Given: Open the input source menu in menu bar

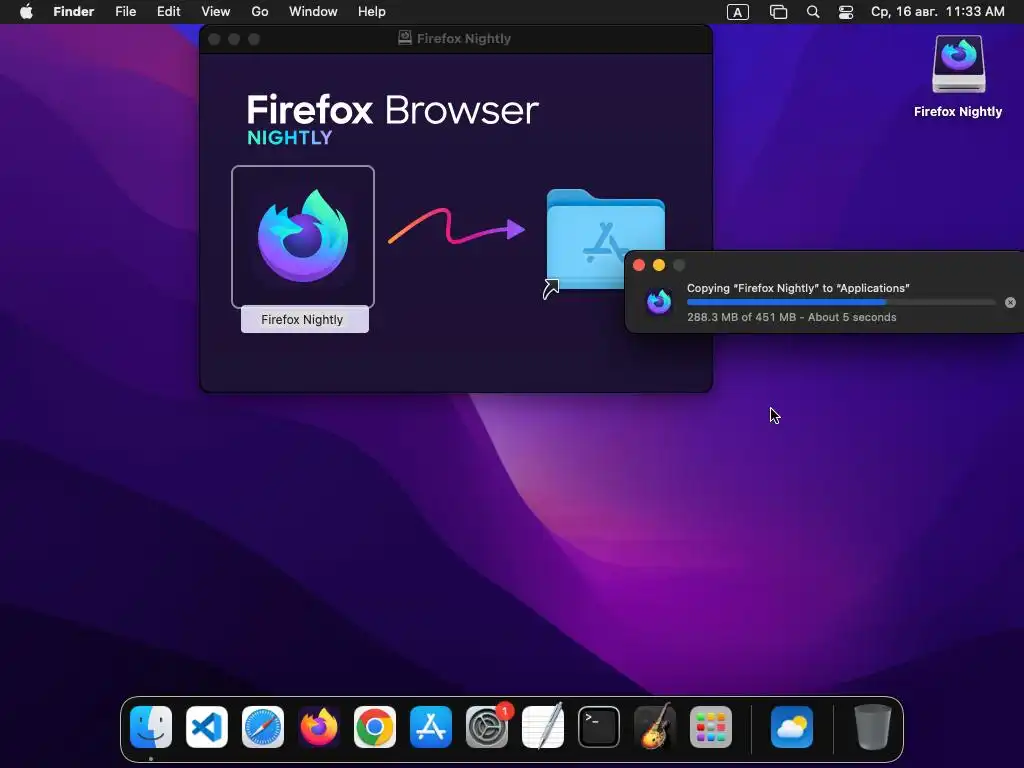Looking at the screenshot, I should coord(738,12).
